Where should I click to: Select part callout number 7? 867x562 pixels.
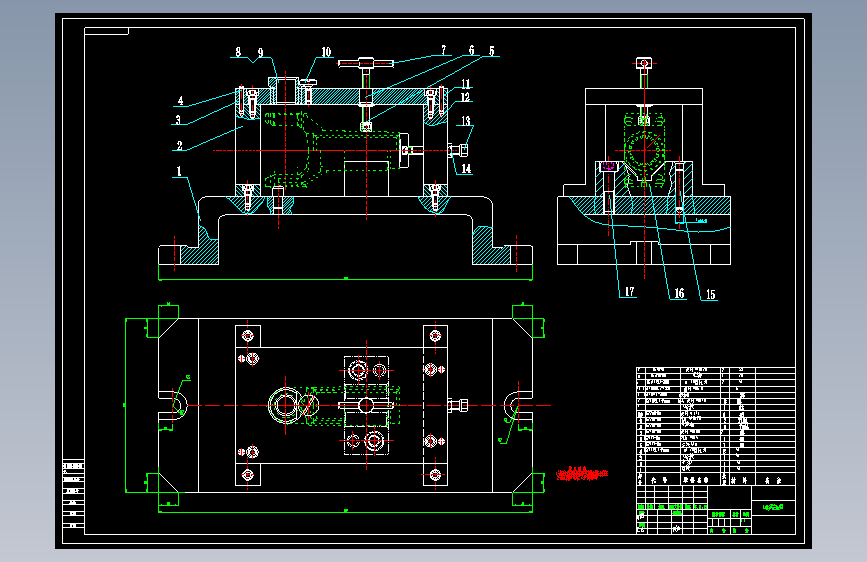[443, 50]
